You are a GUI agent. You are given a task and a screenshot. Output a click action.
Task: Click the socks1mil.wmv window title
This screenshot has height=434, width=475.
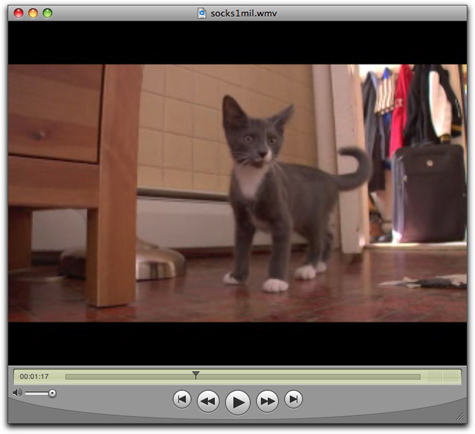(244, 13)
